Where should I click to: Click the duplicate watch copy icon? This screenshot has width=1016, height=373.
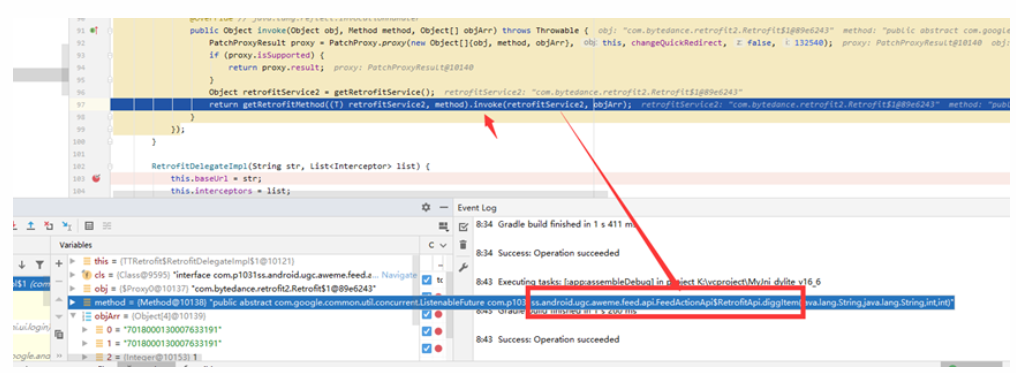(x=58, y=334)
